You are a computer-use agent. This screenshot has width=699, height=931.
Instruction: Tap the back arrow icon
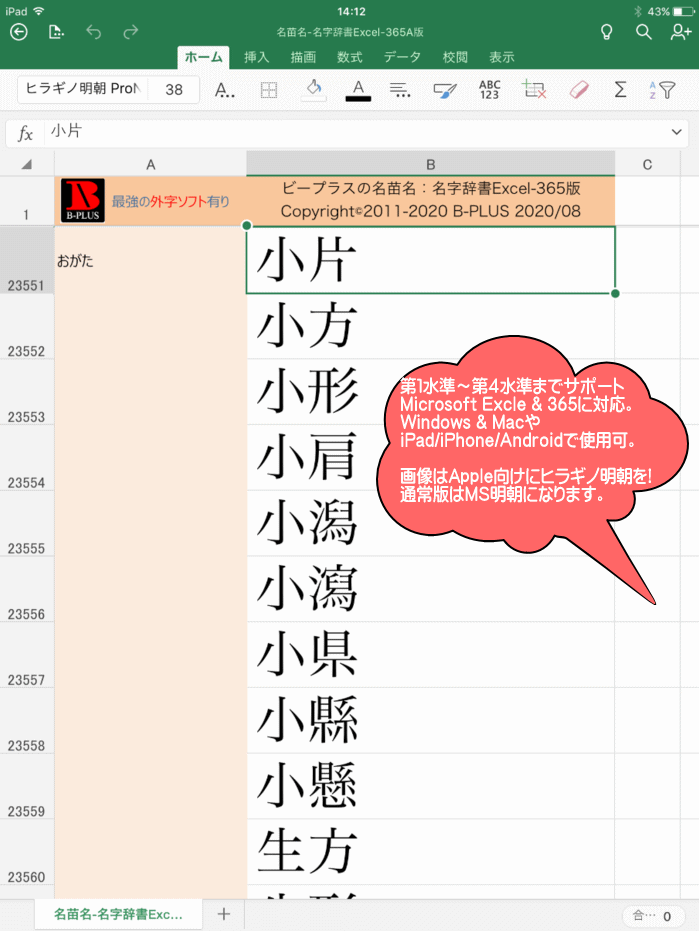tap(19, 32)
